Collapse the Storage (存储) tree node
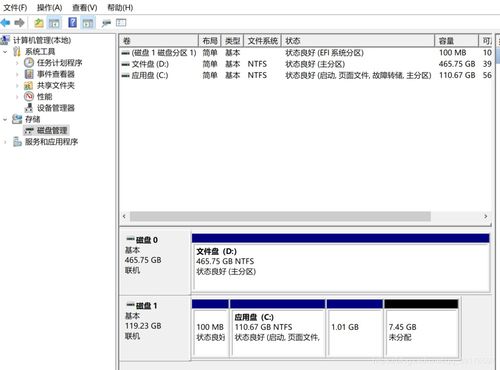The width and height of the screenshot is (500, 370). pos(5,119)
